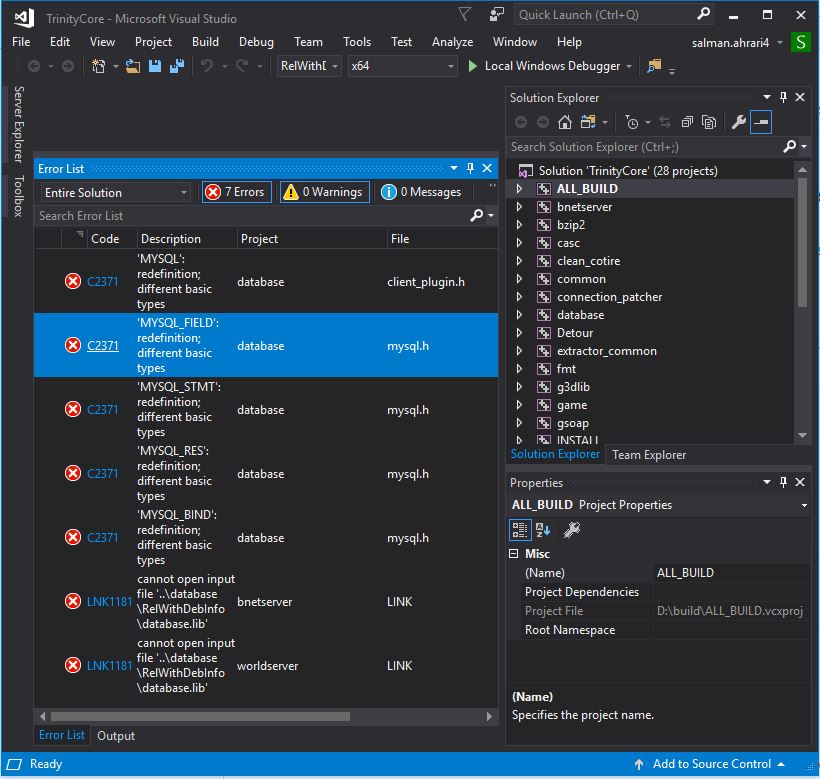This screenshot has height=779, width=820.
Task: Select the connection_patcher project
Action: coord(609,297)
